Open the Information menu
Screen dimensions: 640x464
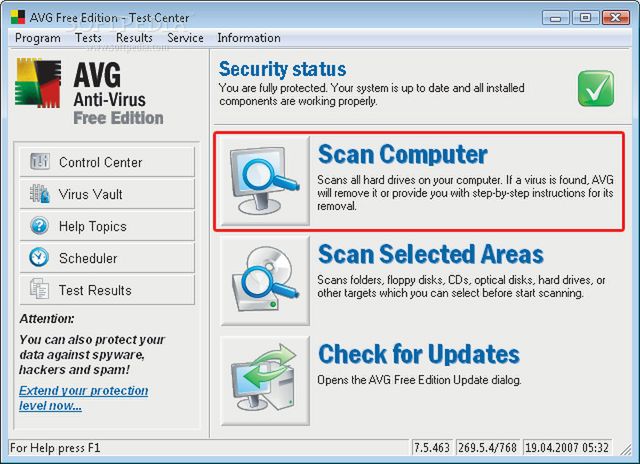(x=249, y=38)
